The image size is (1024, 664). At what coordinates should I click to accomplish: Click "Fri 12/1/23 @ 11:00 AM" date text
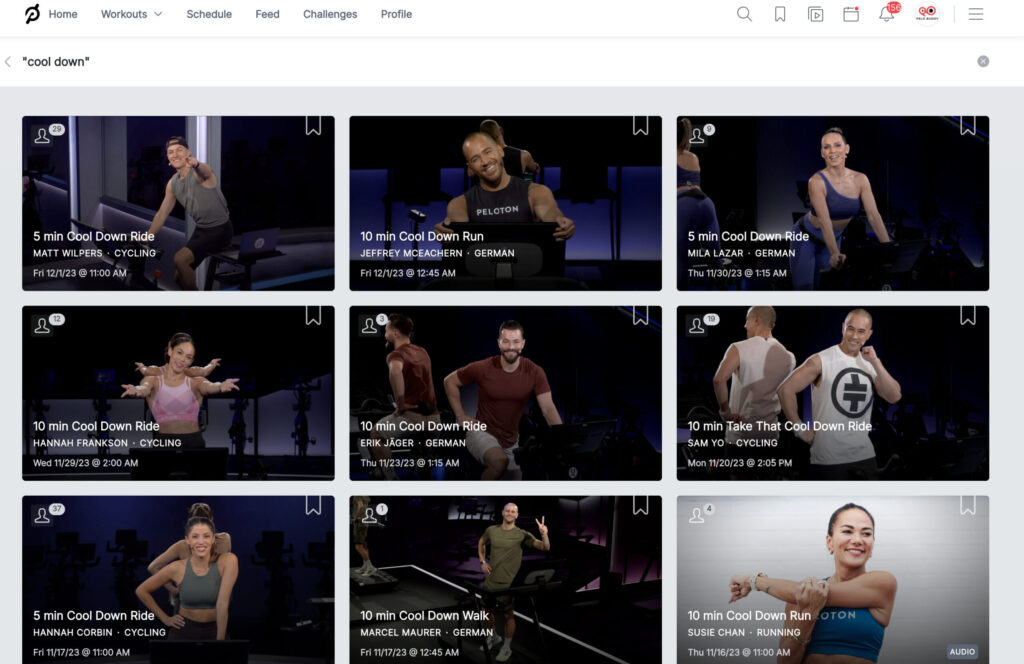click(x=80, y=273)
